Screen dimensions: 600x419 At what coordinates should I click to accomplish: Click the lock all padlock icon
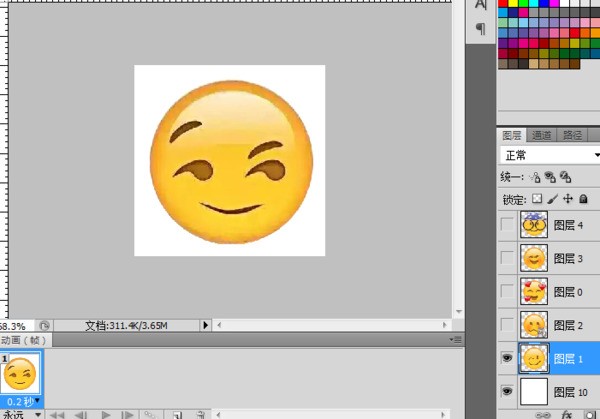point(582,198)
